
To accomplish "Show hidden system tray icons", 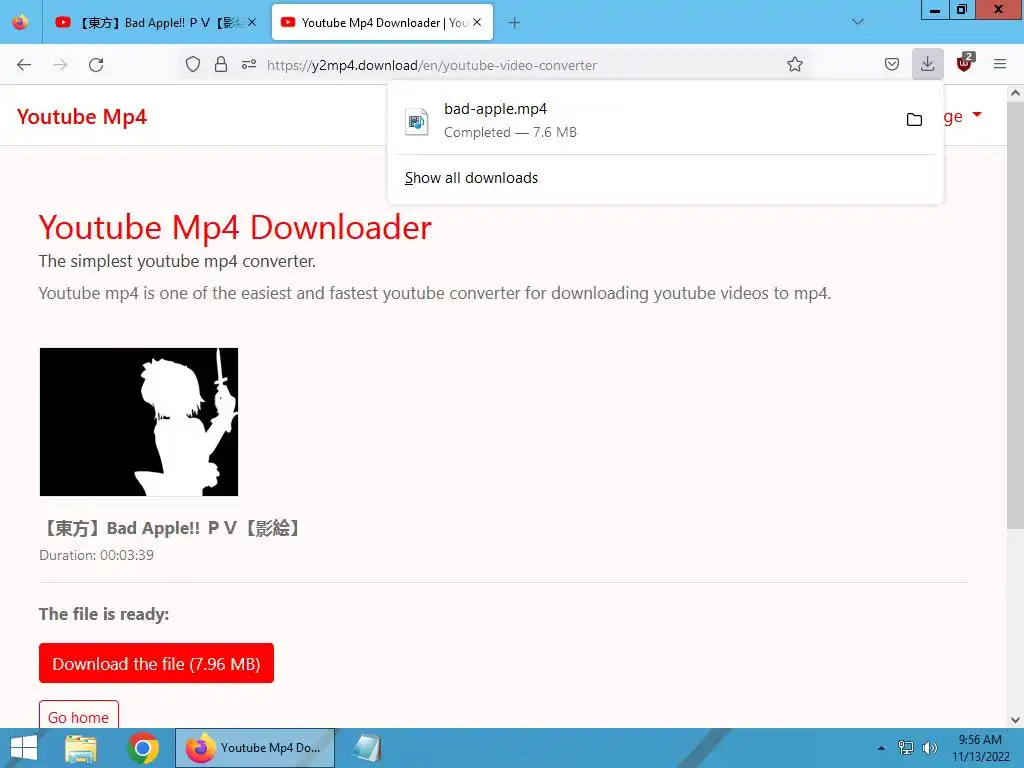I will click(881, 748).
